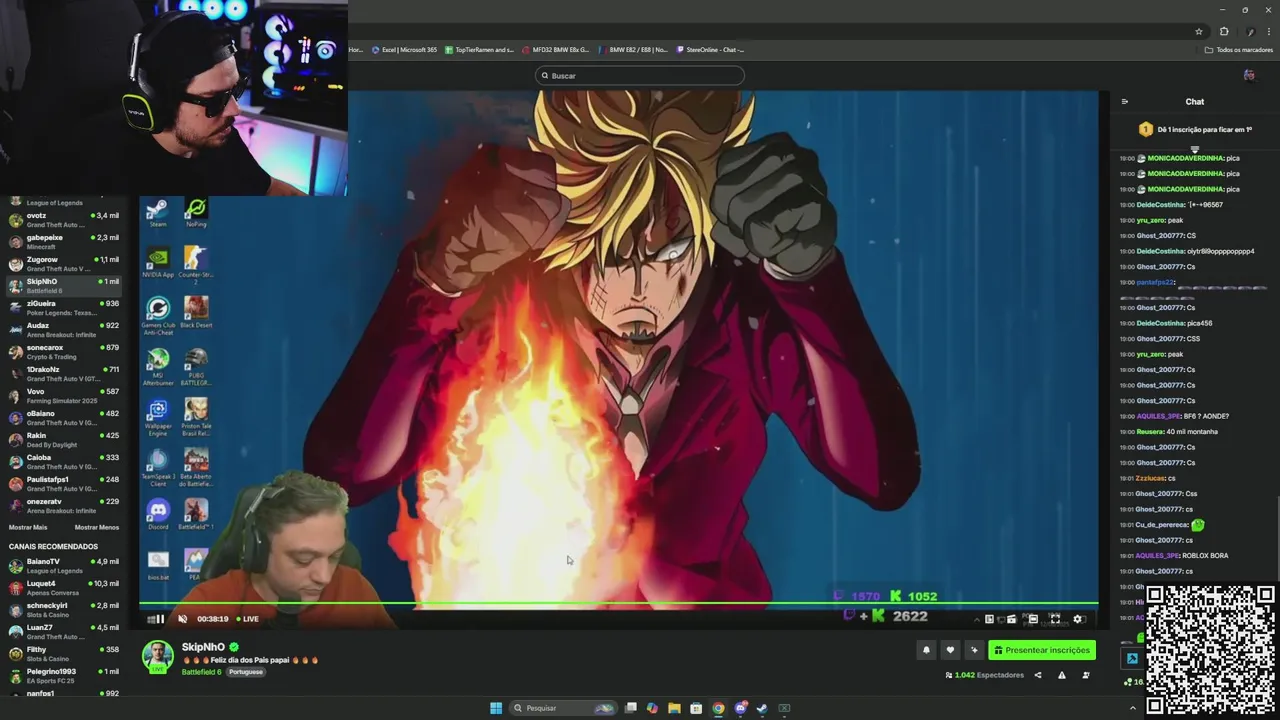This screenshot has height=720, width=1280.
Task: Open browser extensions puzzle icon
Action: point(1224,31)
